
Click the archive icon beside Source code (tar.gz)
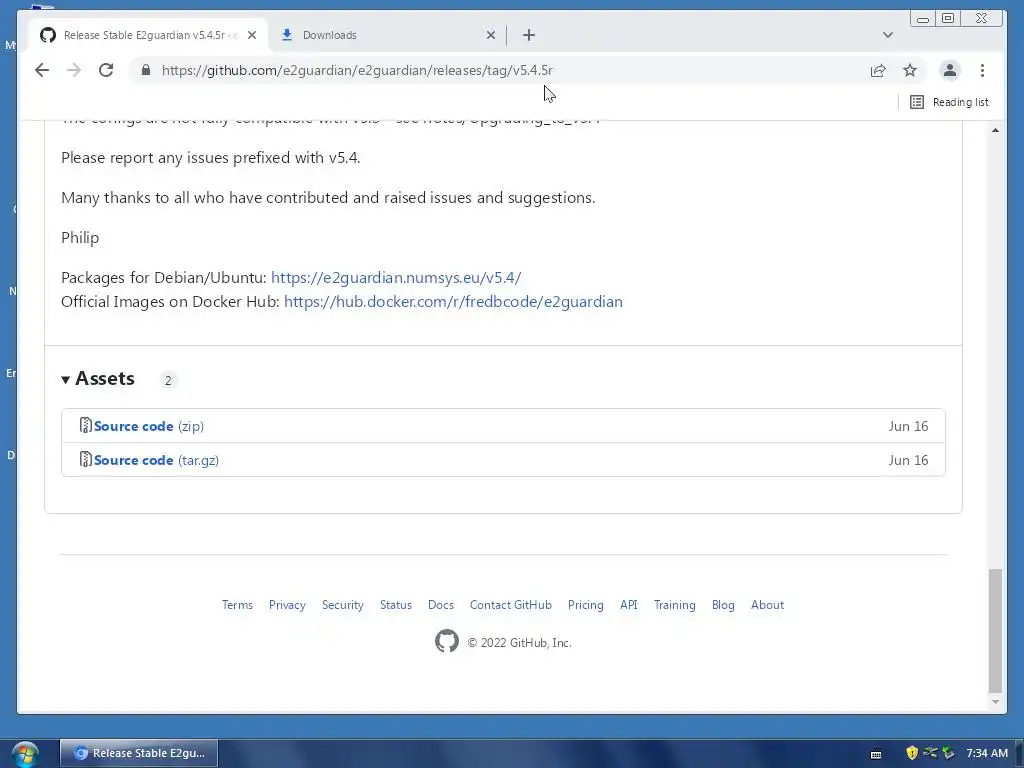point(86,460)
